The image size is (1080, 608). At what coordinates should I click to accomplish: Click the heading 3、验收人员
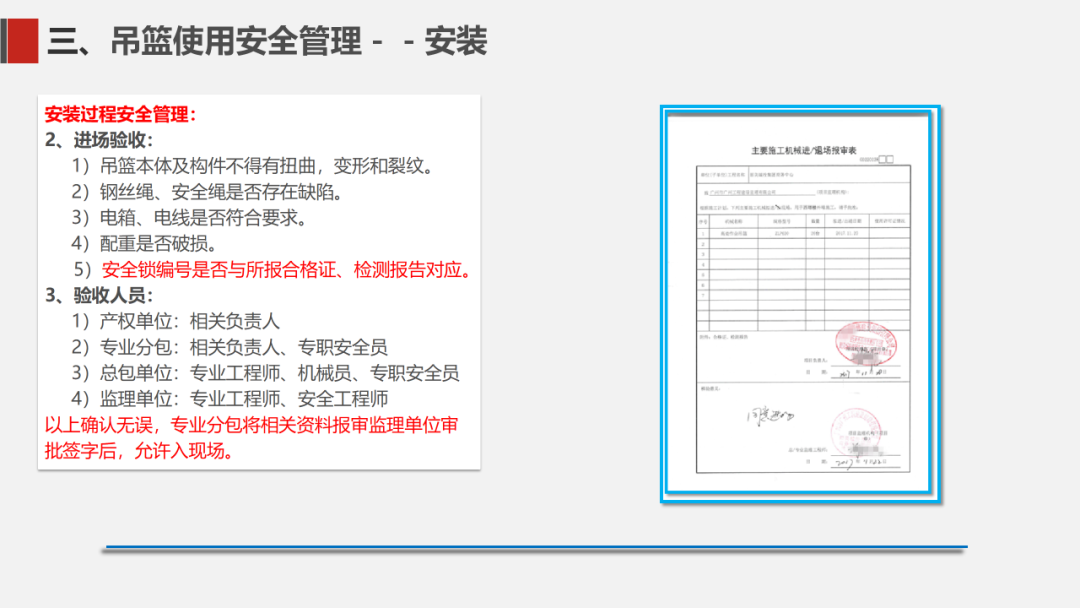[x=99, y=296]
